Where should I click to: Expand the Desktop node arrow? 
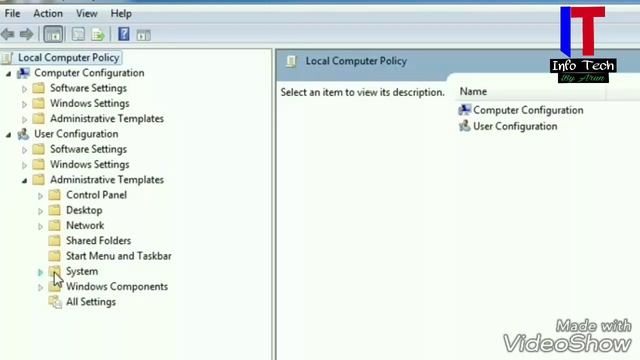tap(40, 211)
